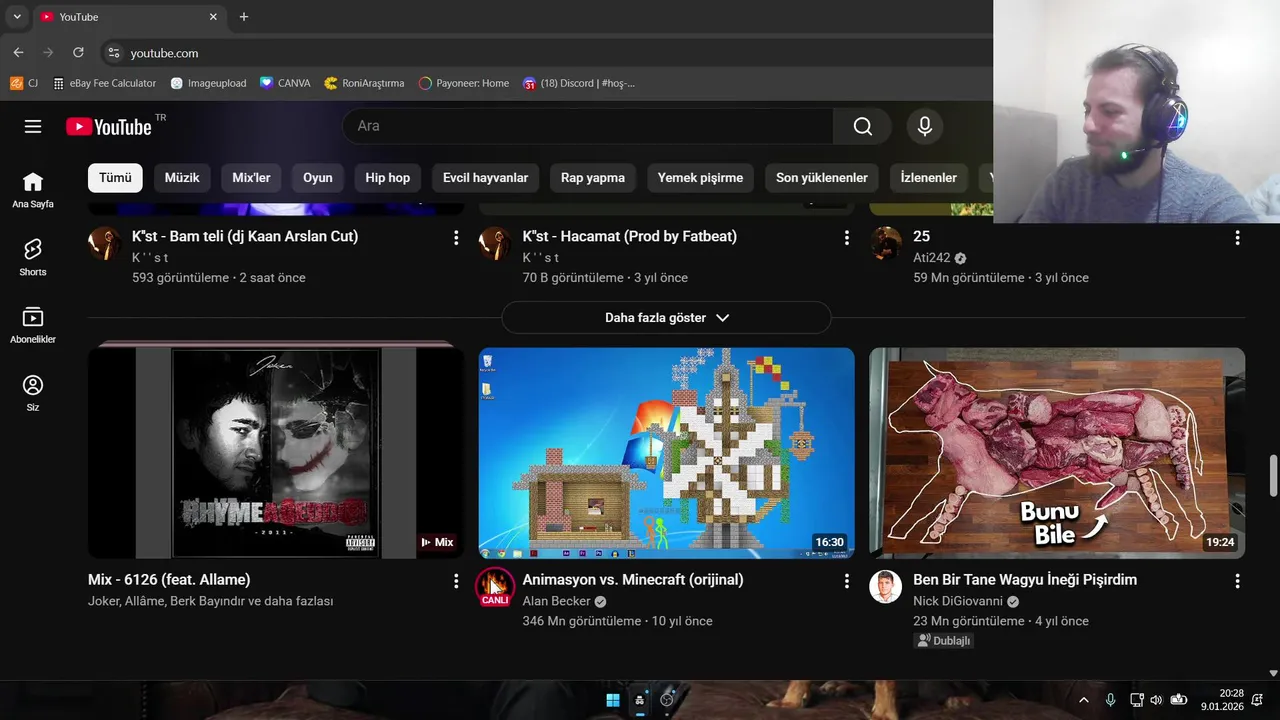The height and width of the screenshot is (720, 1280).
Task: Show hidden system tray icons
Action: 1083,700
